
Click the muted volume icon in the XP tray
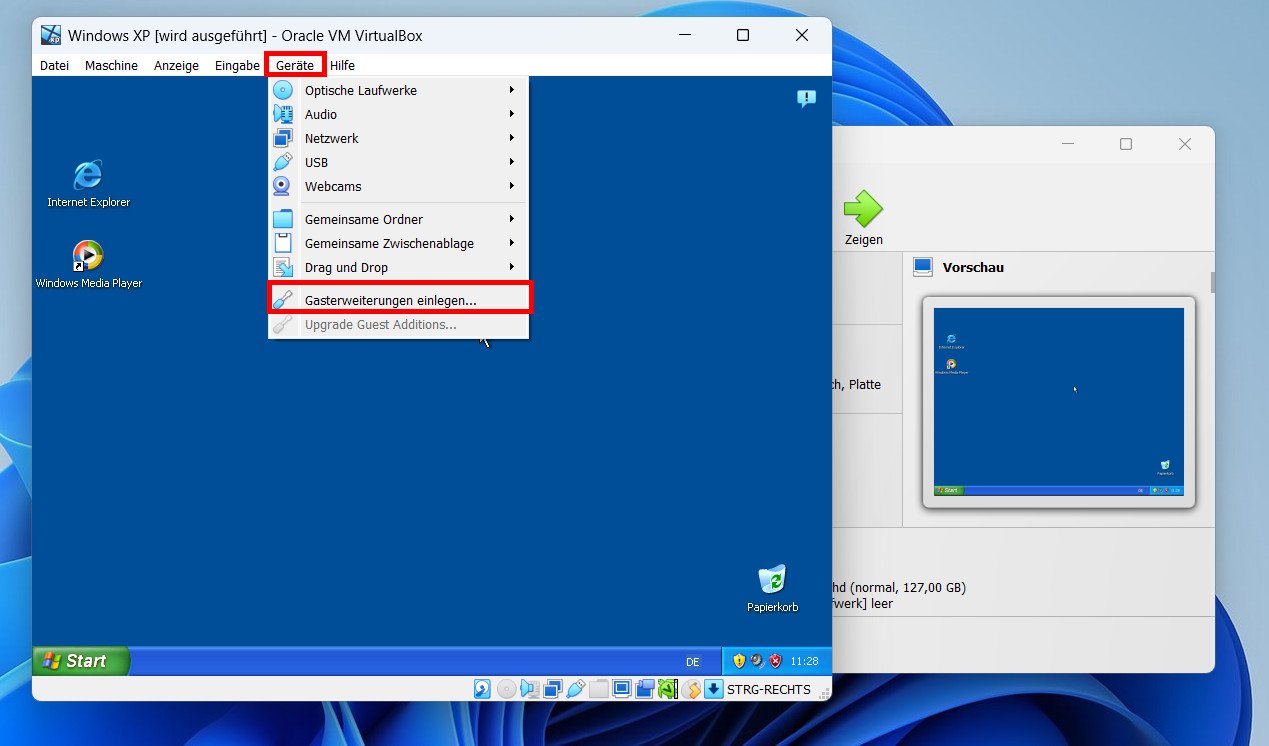coord(755,660)
